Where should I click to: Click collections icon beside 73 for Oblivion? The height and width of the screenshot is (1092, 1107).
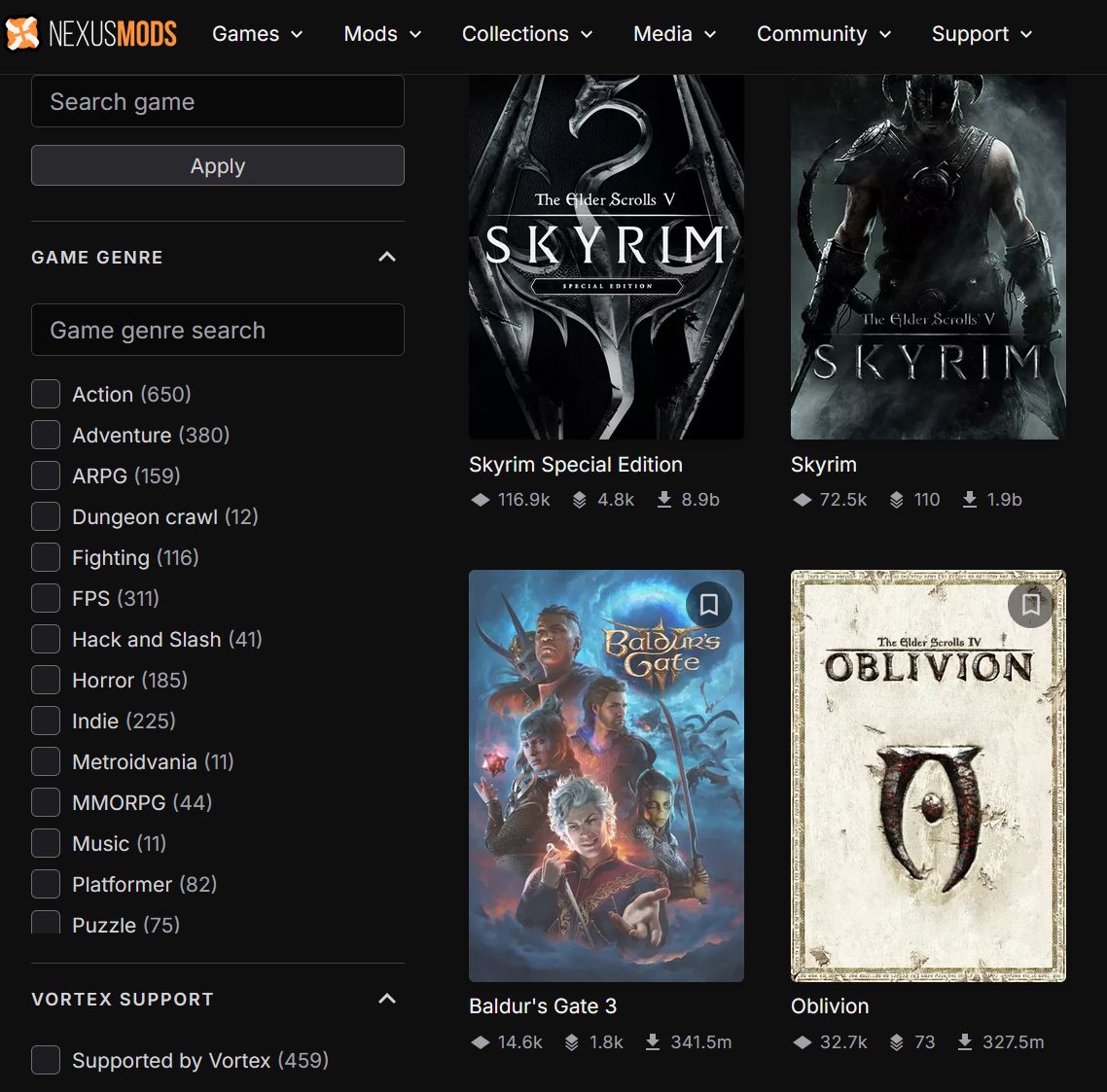897,1041
